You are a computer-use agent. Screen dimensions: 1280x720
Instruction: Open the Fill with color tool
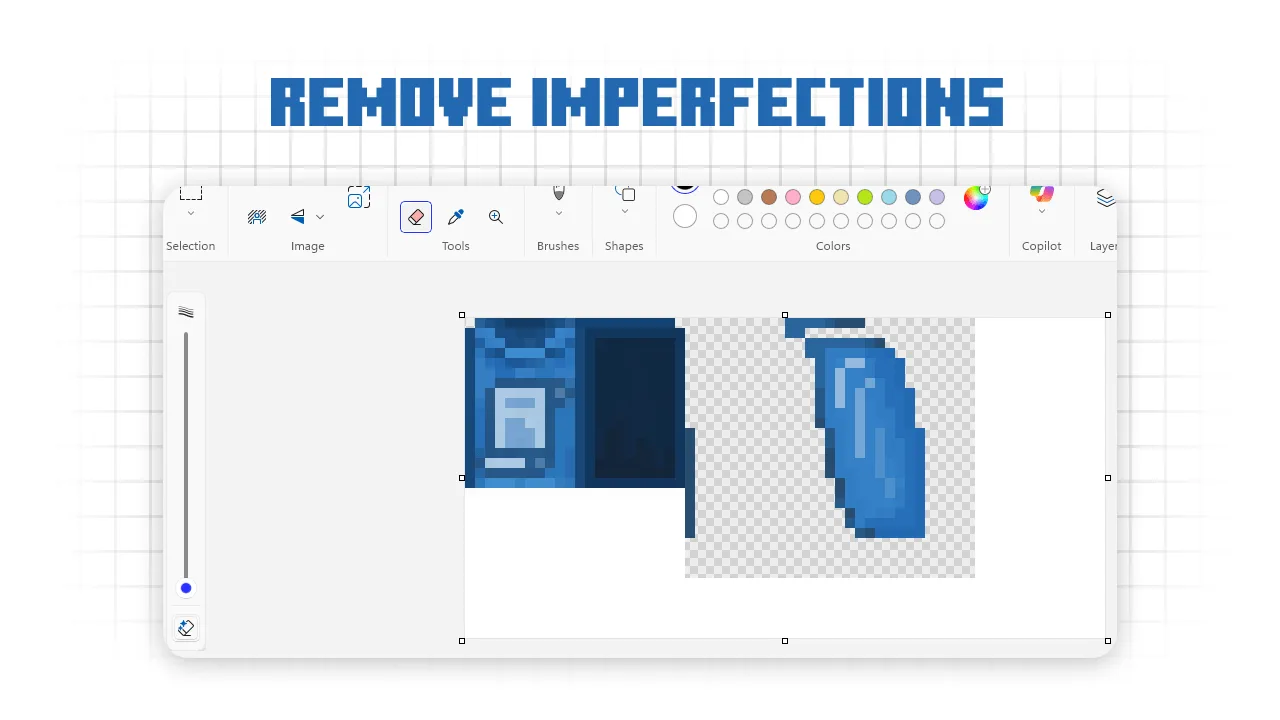(186, 627)
